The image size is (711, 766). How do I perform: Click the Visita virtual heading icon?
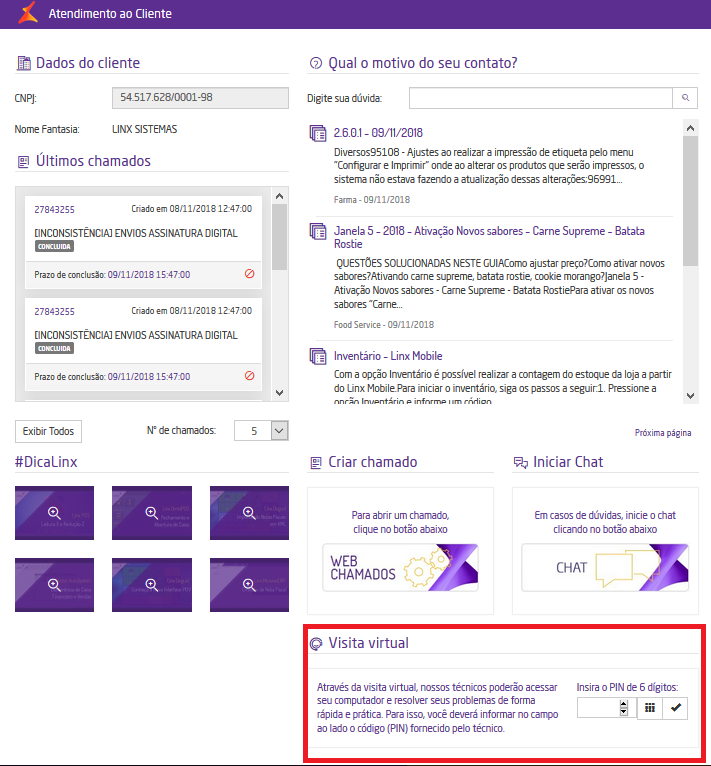coord(316,644)
